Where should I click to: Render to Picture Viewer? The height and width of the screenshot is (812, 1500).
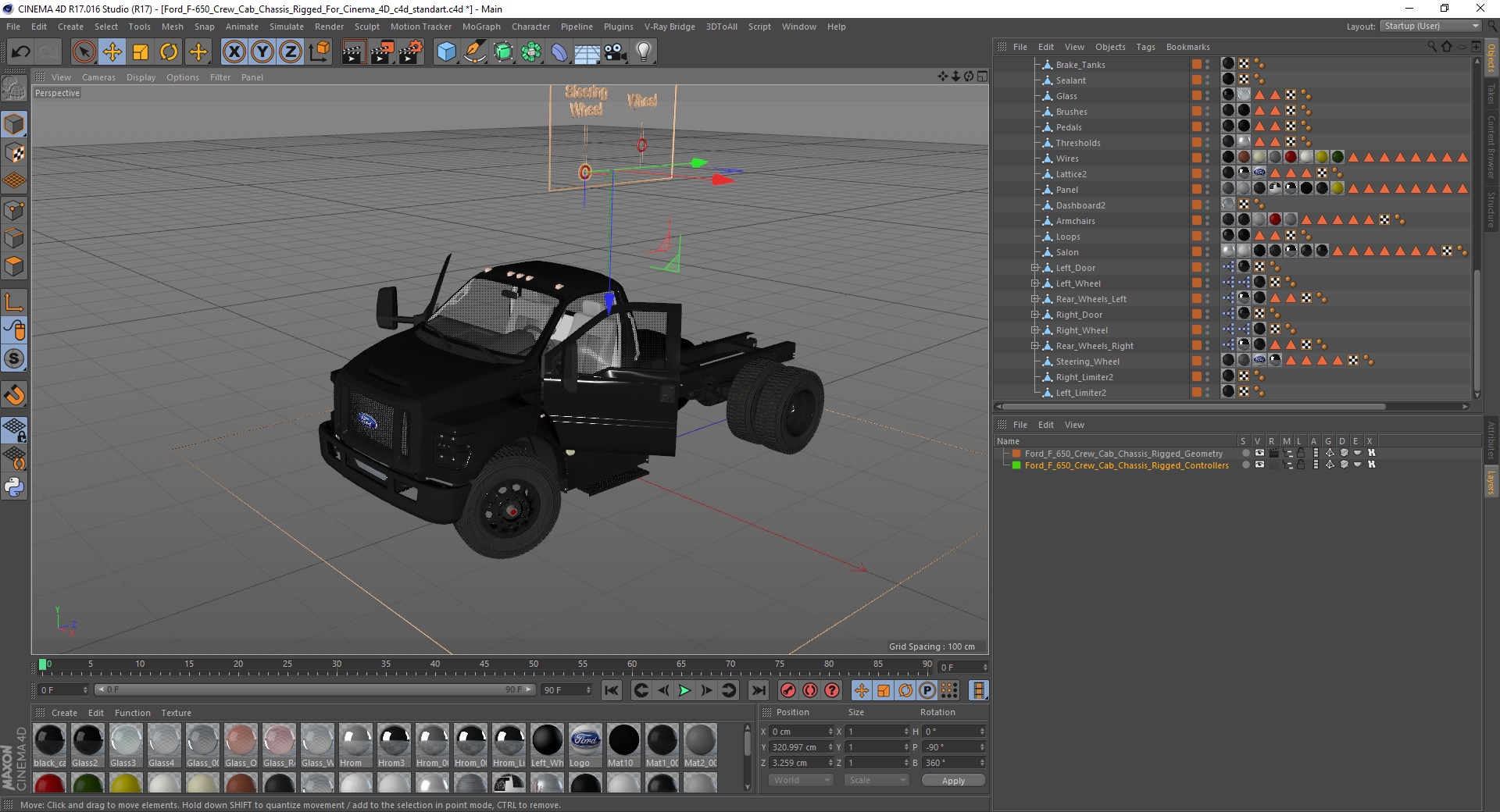pos(382,52)
